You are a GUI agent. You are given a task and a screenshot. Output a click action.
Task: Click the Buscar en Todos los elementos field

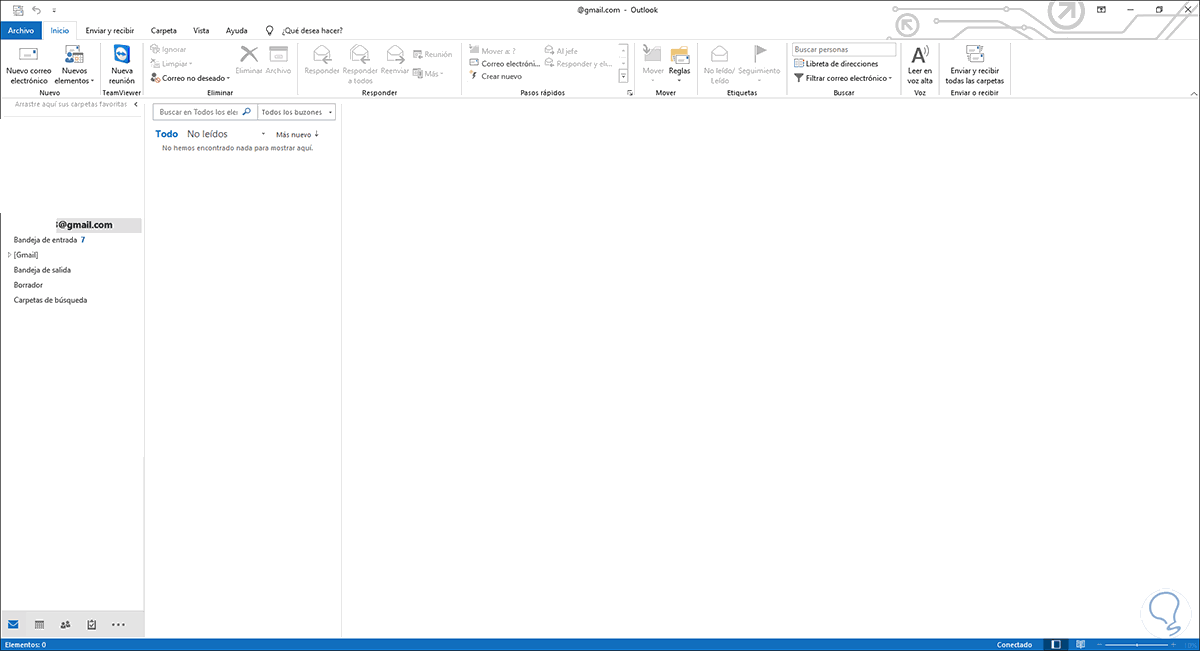point(205,113)
